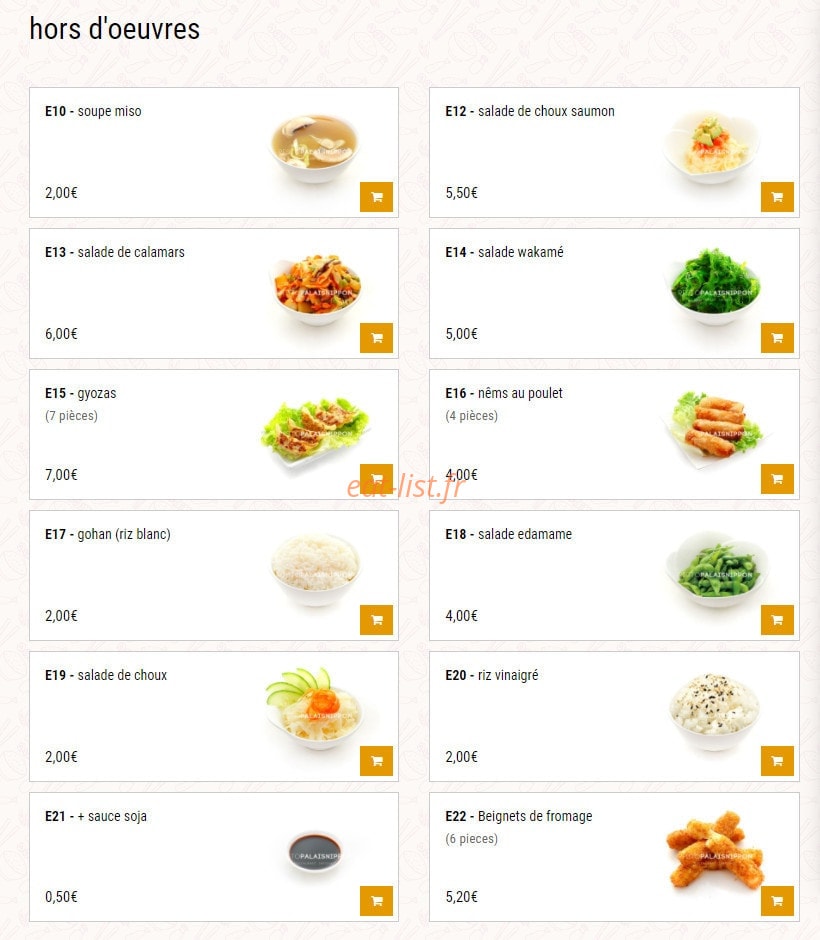Select the E13 - salade de calamars title
This screenshot has width=820, height=940.
click(114, 252)
